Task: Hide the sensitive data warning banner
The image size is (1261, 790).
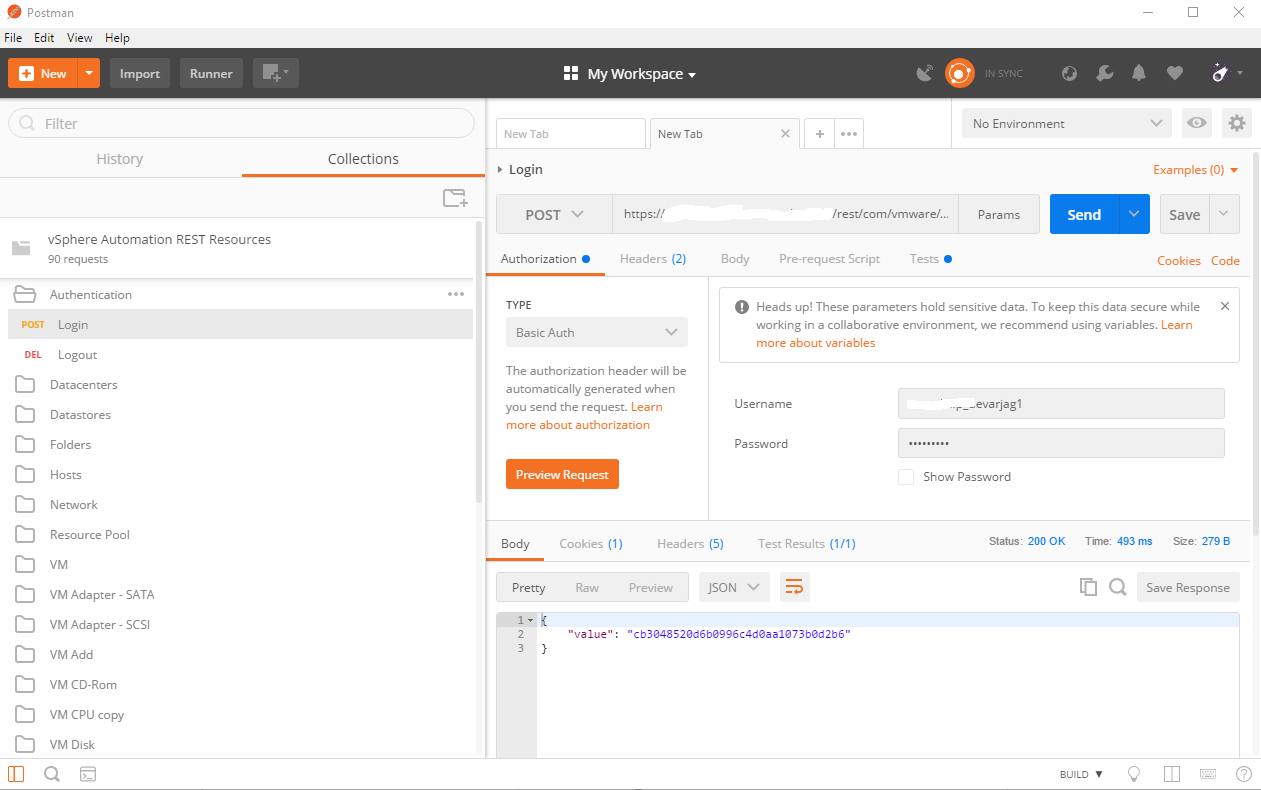Action: tap(1225, 306)
